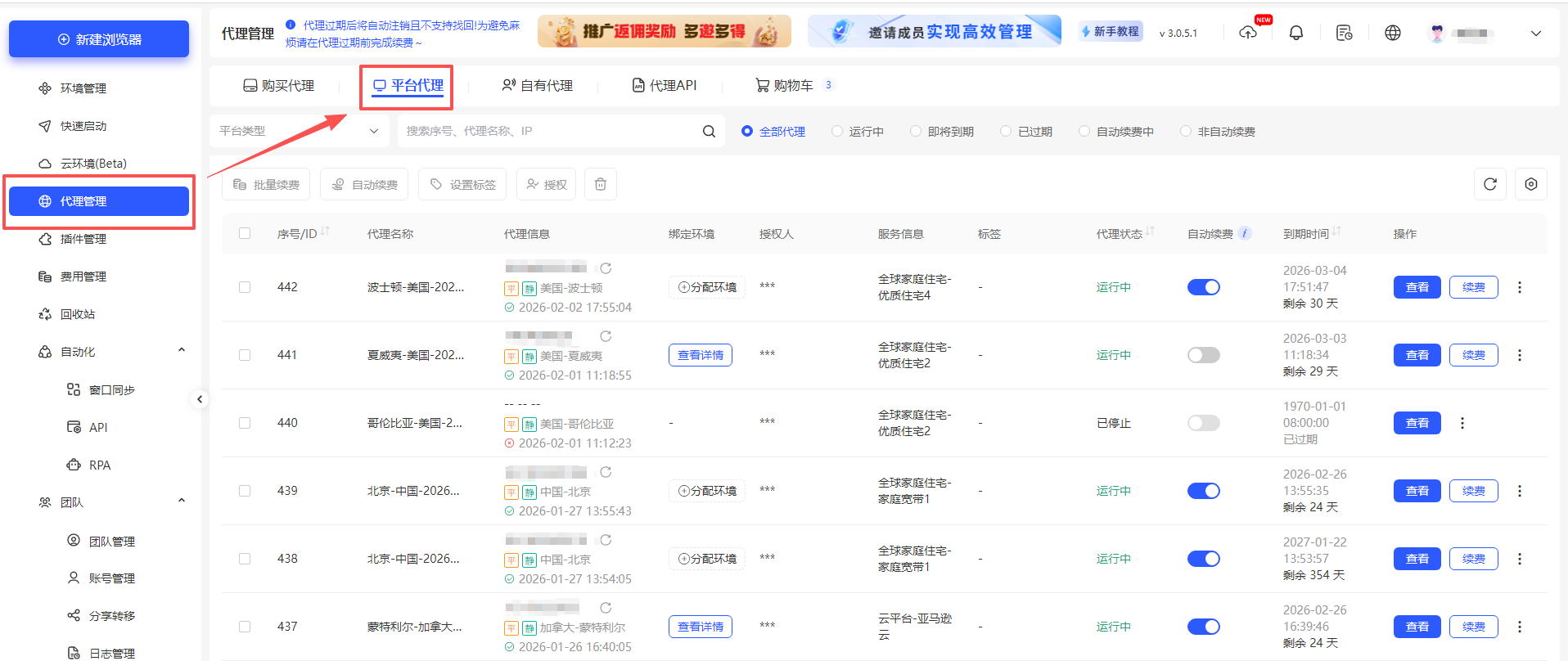Screen dimensions: 1568x661
Task: Check the checkbox for row 442
Action: click(x=245, y=287)
